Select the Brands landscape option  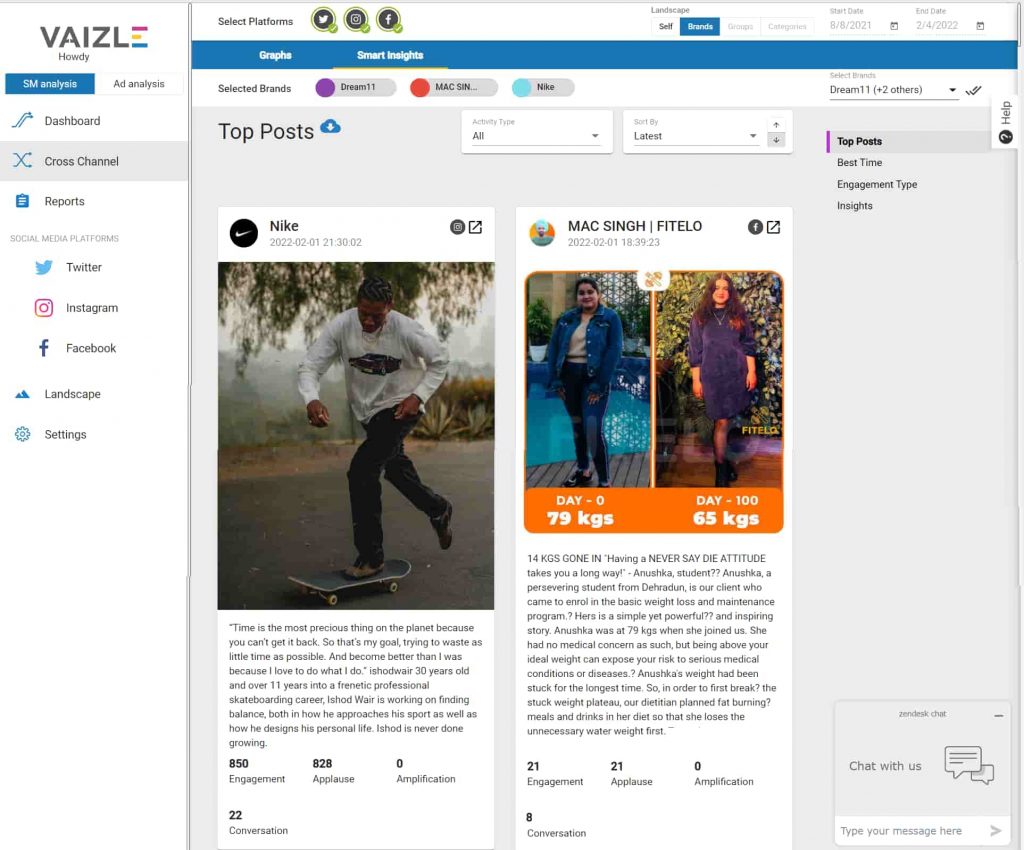pyautogui.click(x=699, y=26)
